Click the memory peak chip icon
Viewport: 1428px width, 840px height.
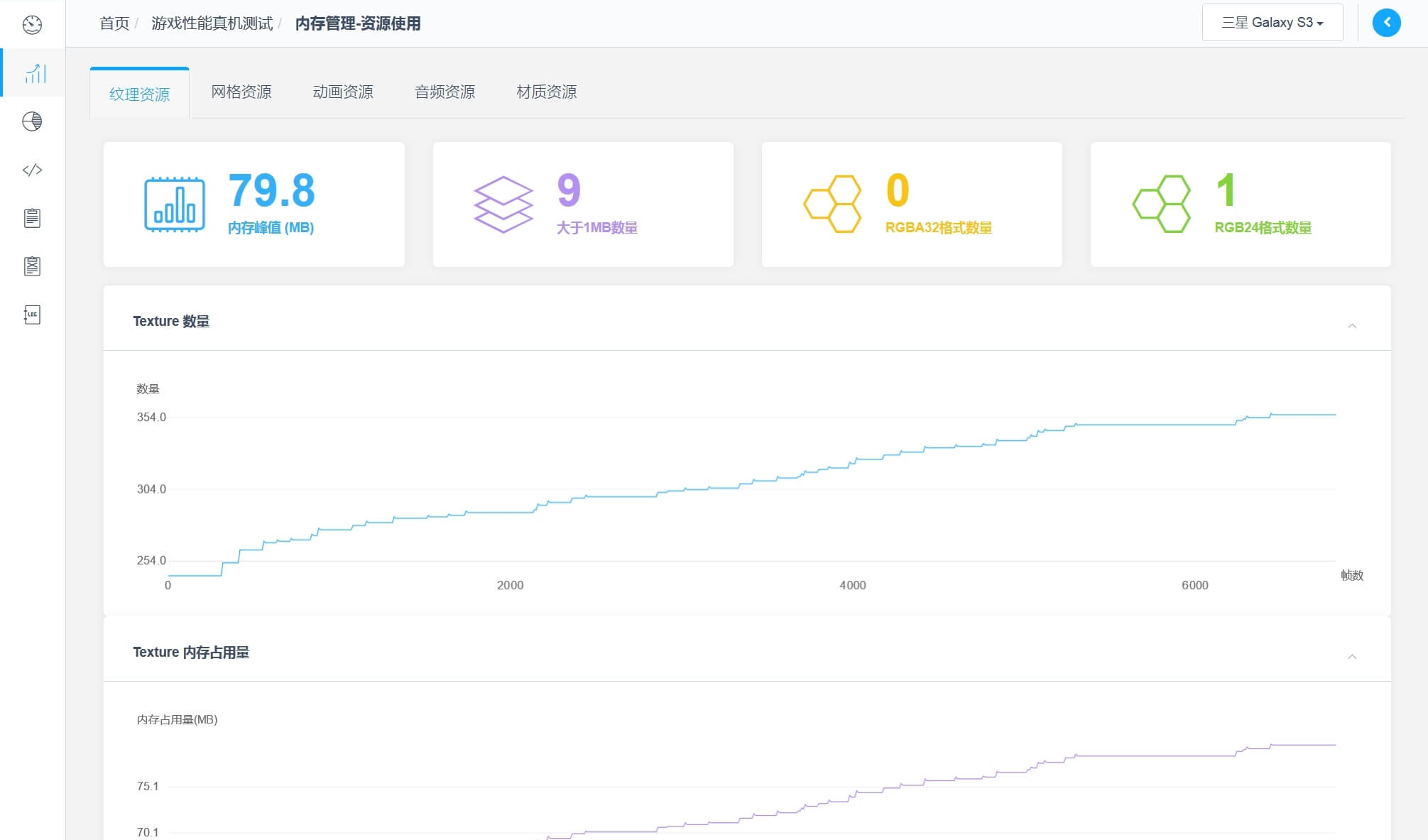pyautogui.click(x=175, y=204)
